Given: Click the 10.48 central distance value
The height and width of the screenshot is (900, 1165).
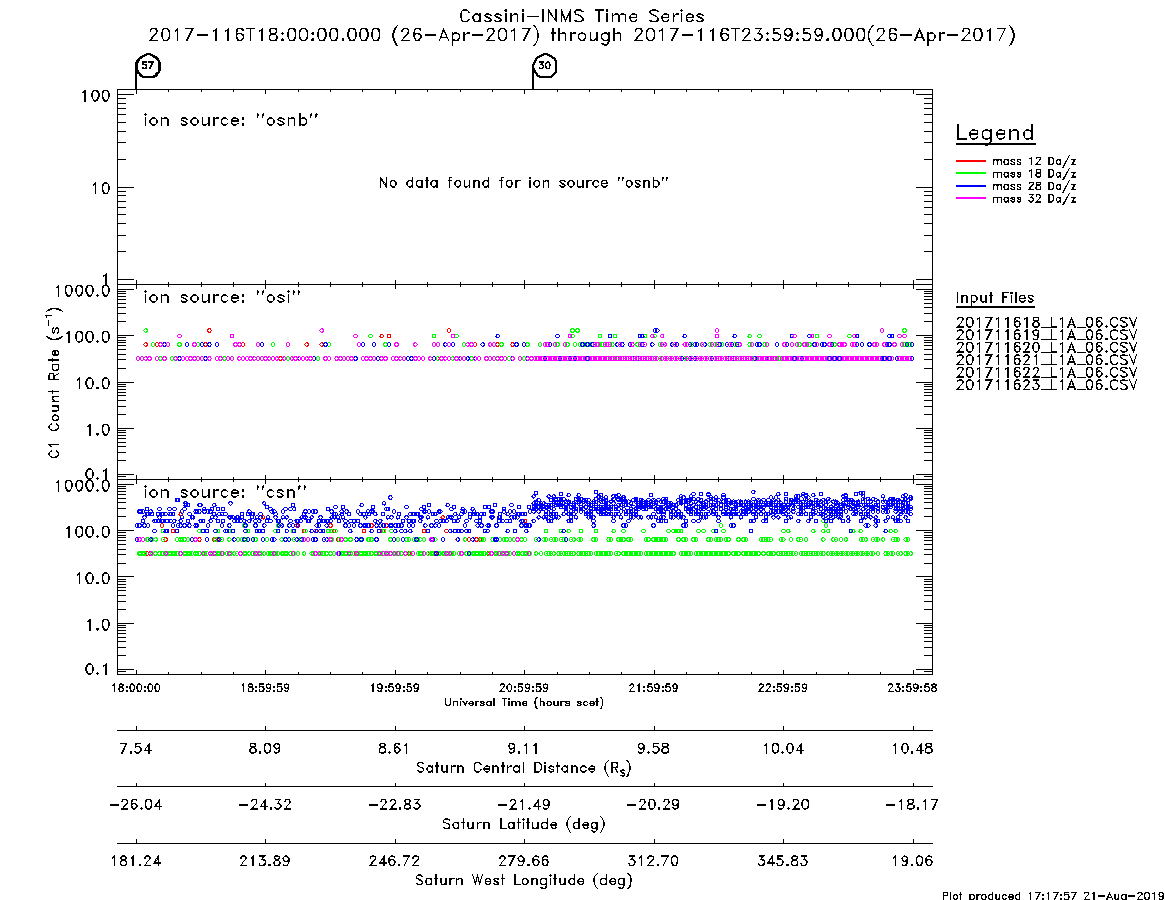Looking at the screenshot, I should tap(912, 748).
